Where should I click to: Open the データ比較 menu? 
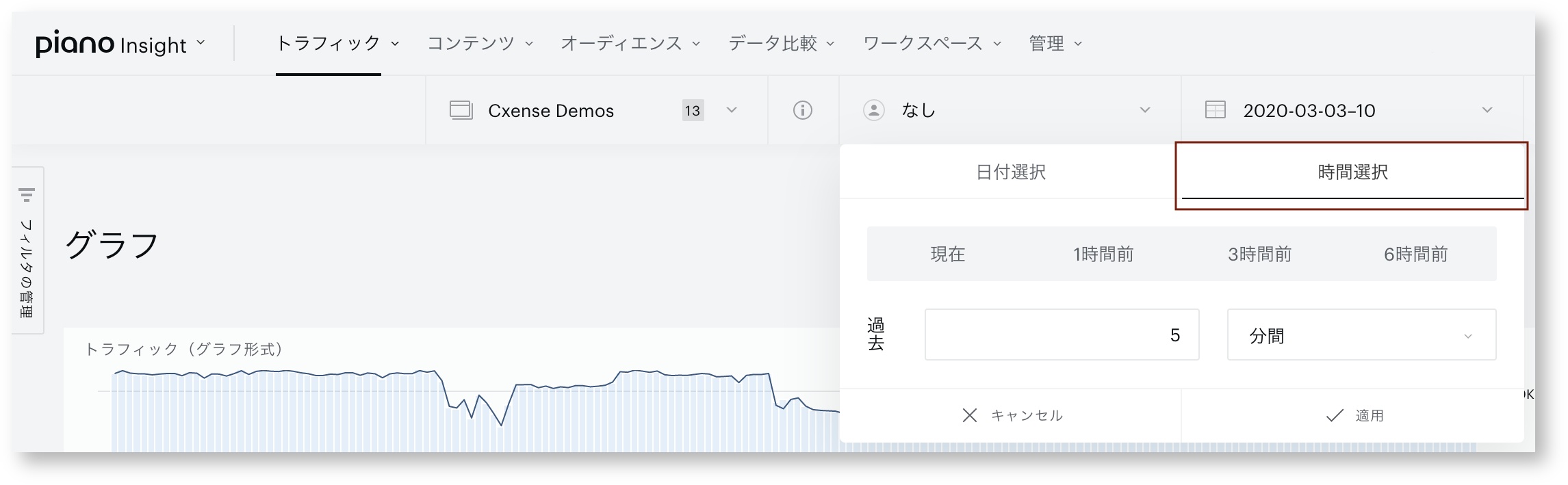(x=773, y=43)
